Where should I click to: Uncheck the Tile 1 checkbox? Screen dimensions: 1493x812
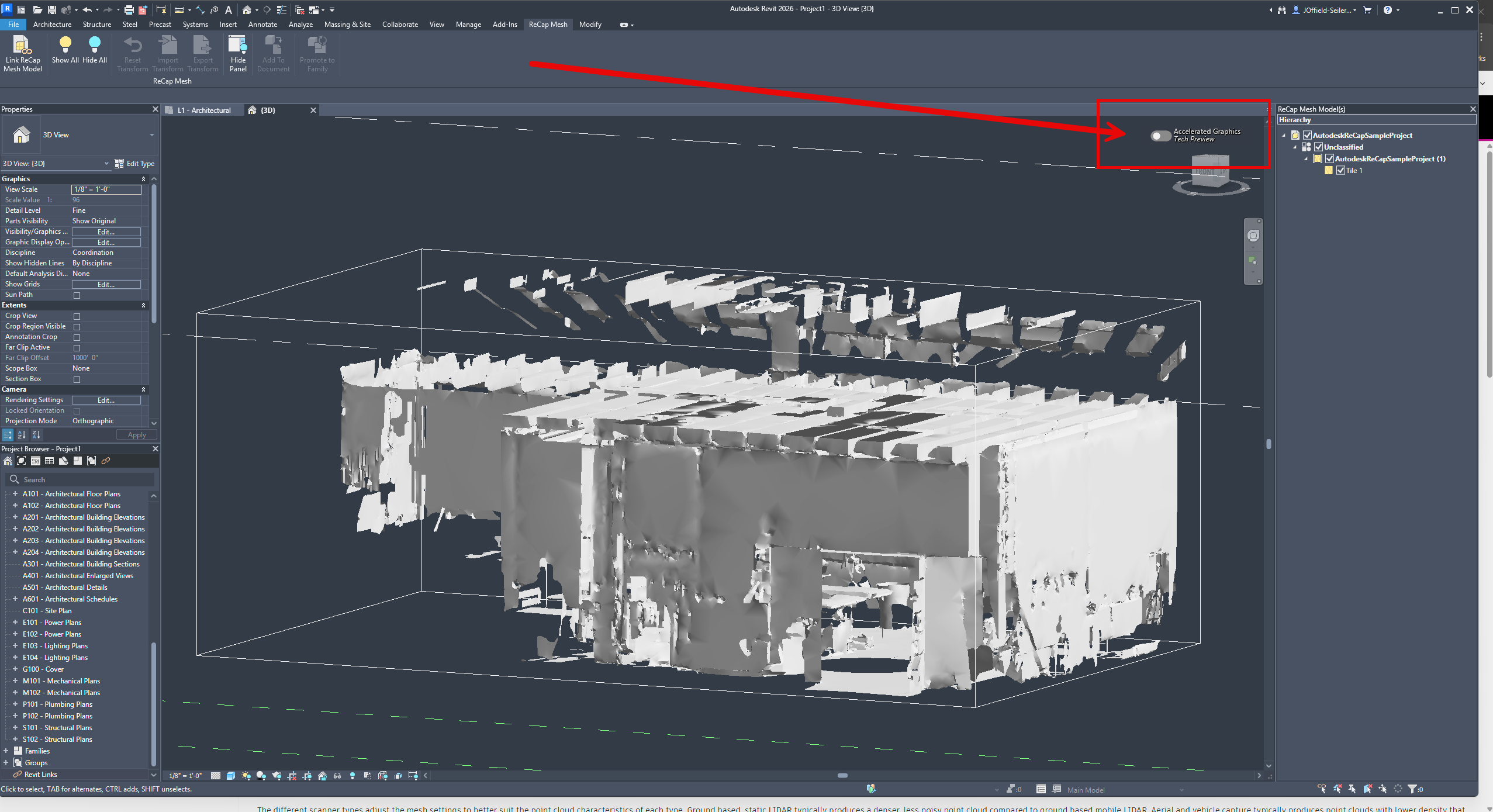[x=1340, y=171]
